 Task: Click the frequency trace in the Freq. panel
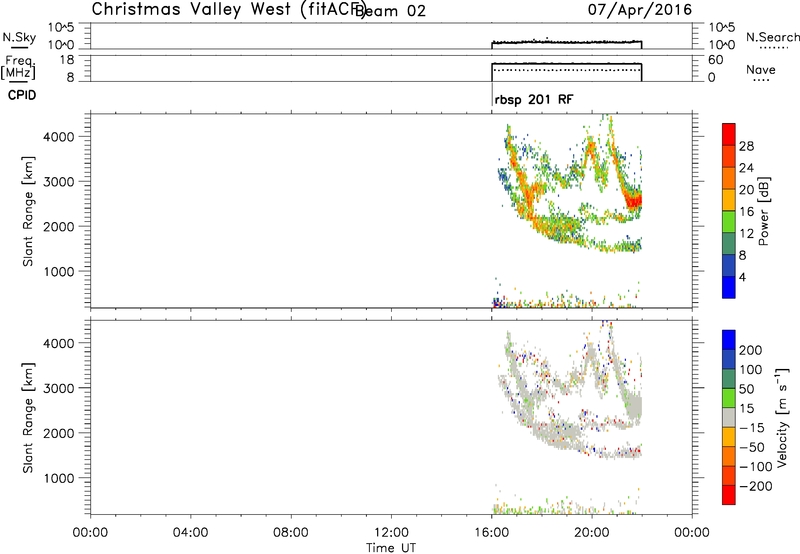pos(566,63)
